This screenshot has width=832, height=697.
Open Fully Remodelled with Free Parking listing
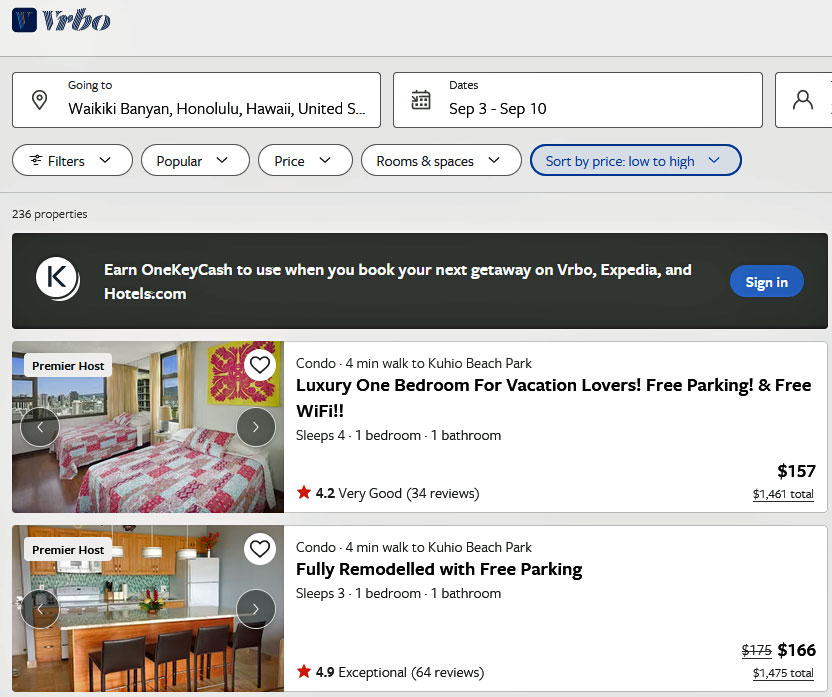point(439,570)
